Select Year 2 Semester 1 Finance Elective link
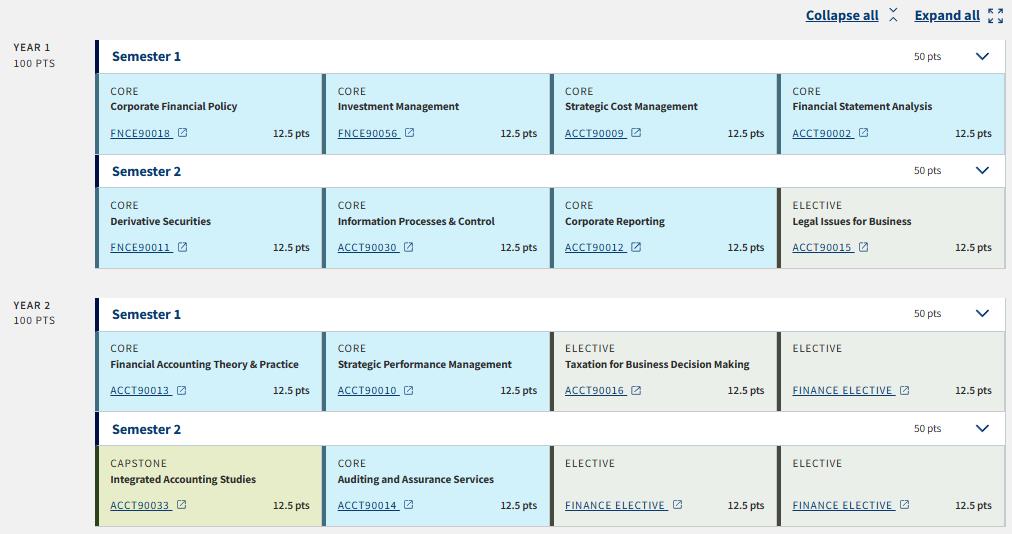Viewport: 1012px width, 534px height. coord(842,391)
